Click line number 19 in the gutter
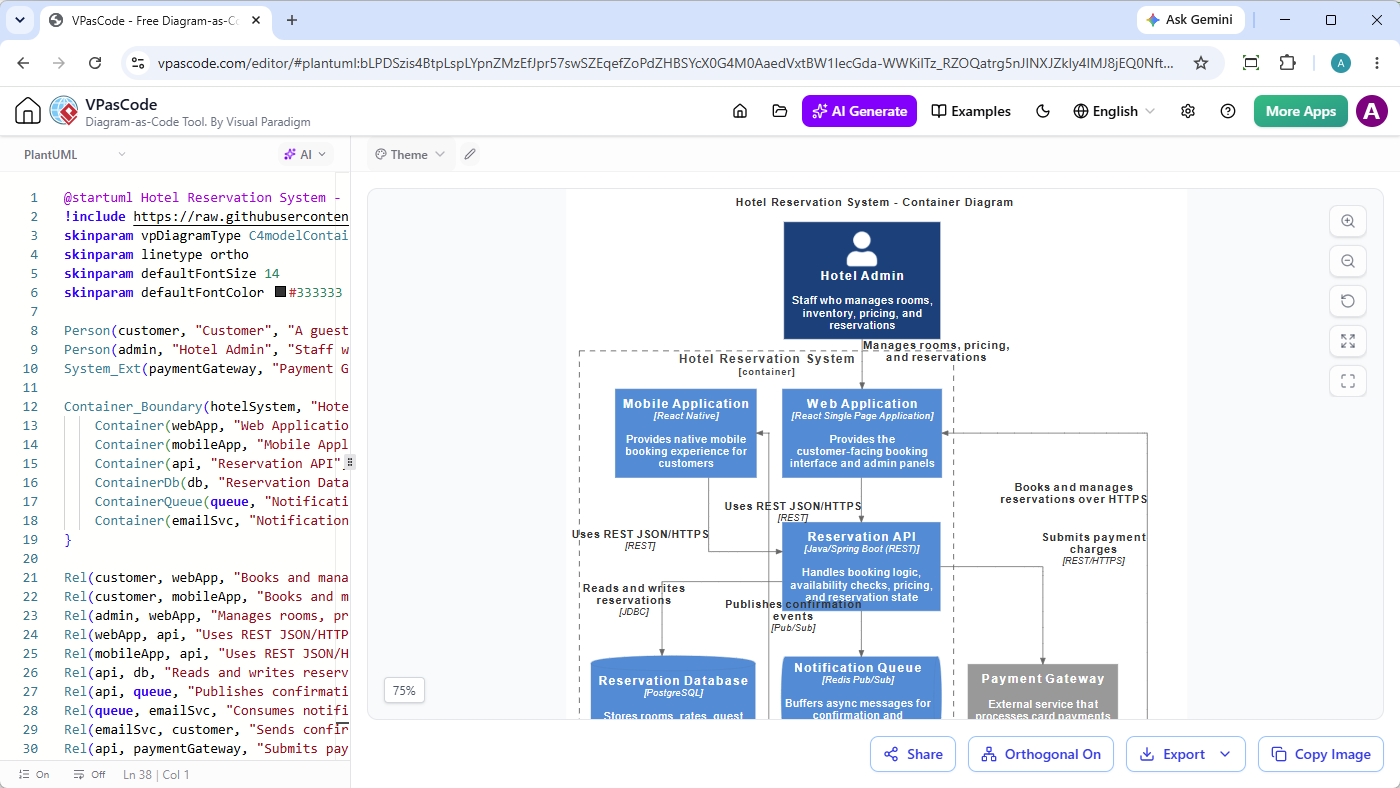This screenshot has width=1400, height=788. pos(32,540)
